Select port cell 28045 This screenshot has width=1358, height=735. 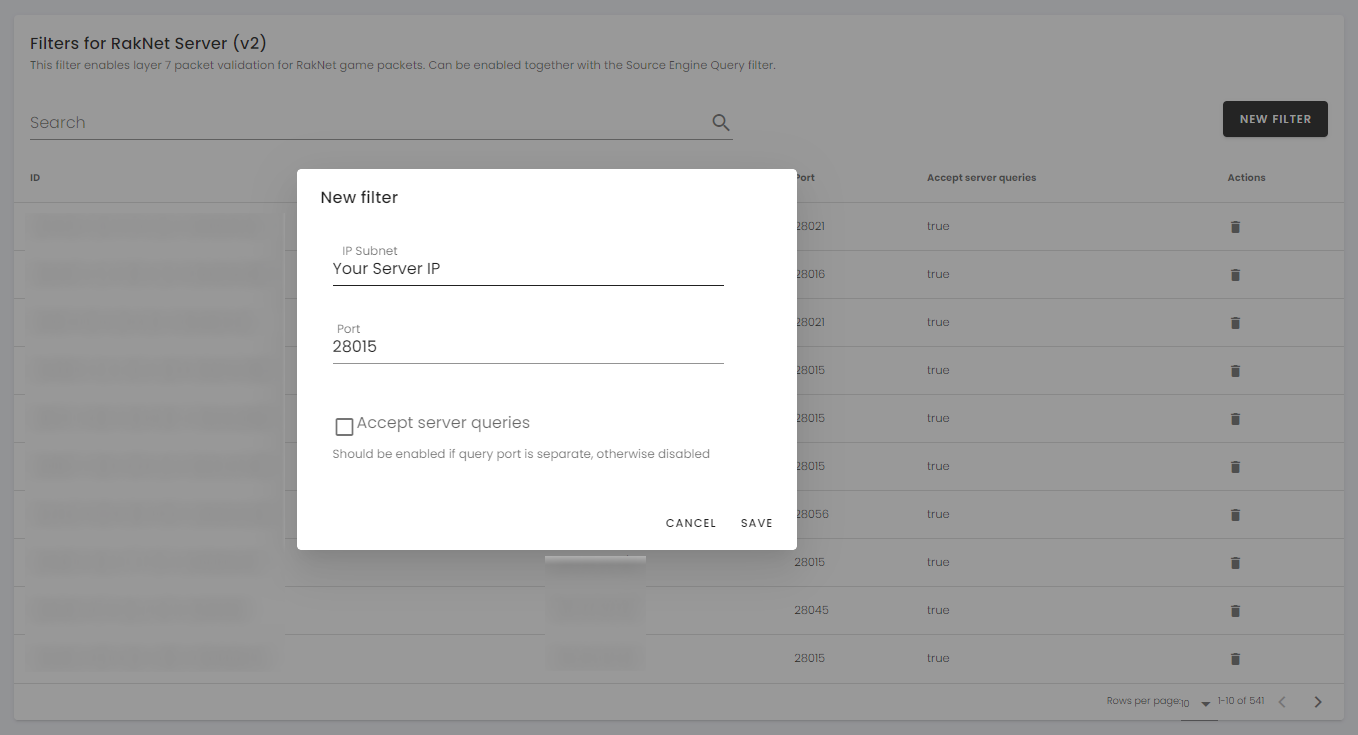811,610
